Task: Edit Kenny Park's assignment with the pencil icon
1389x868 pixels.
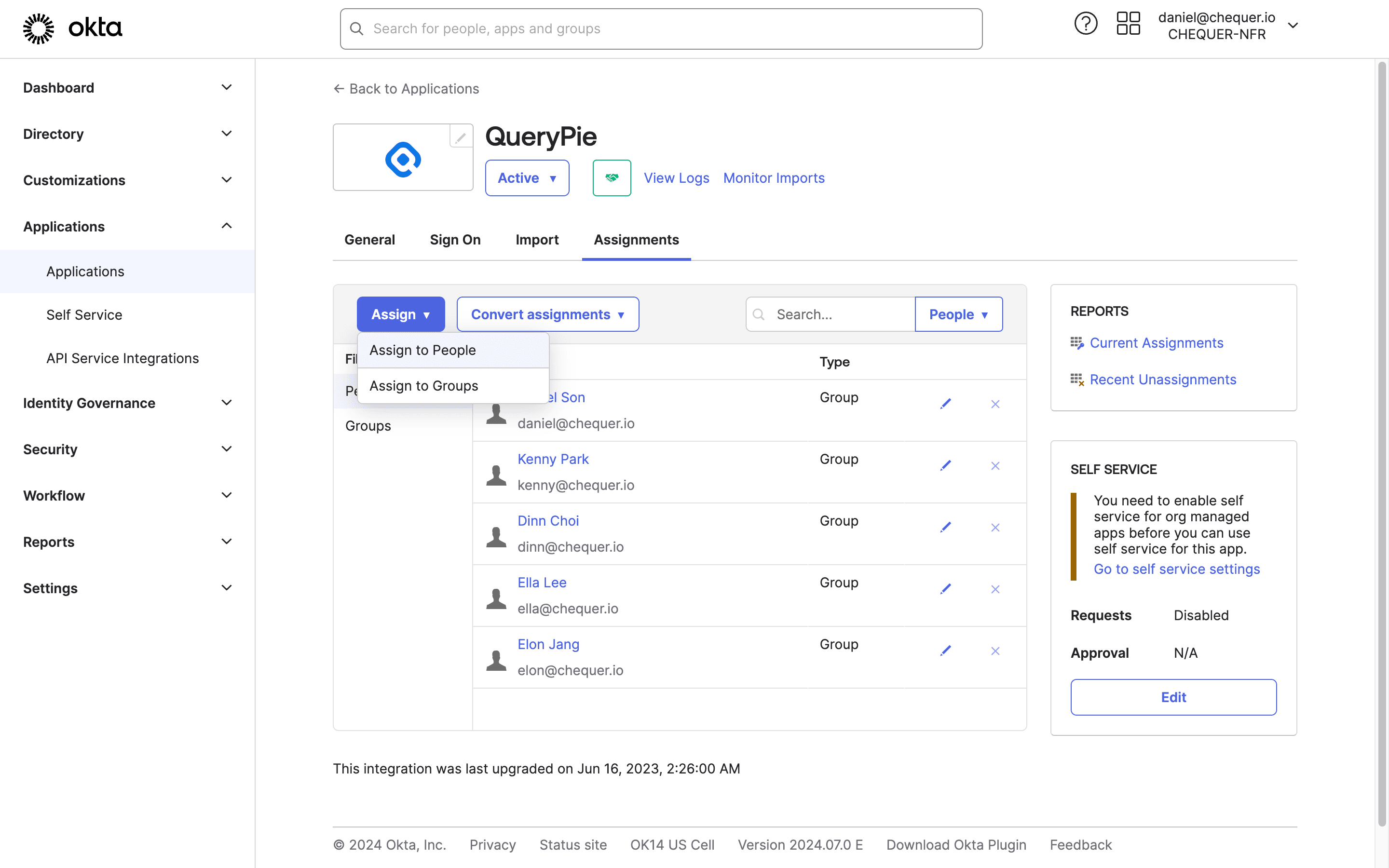Action: point(946,465)
